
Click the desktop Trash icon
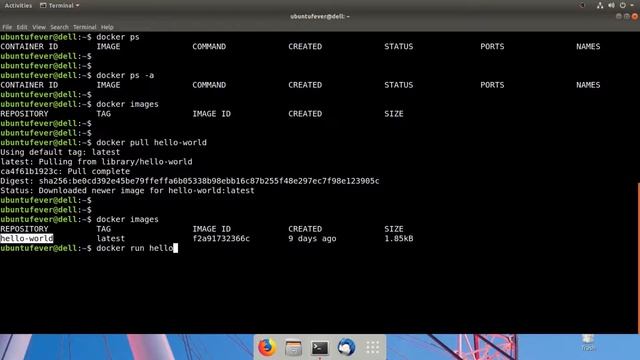588,342
